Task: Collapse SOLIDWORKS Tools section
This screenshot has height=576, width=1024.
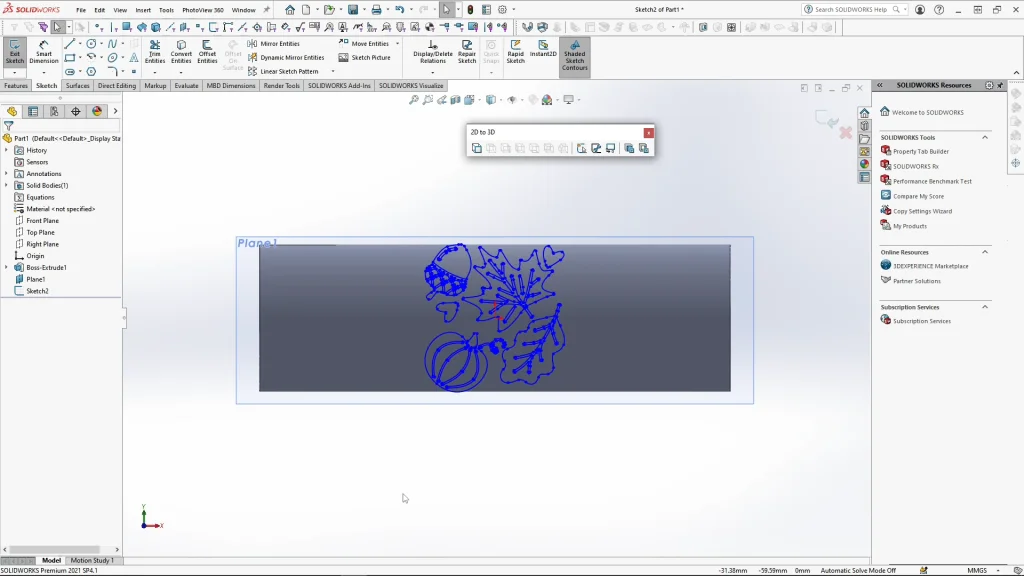Action: [985, 137]
